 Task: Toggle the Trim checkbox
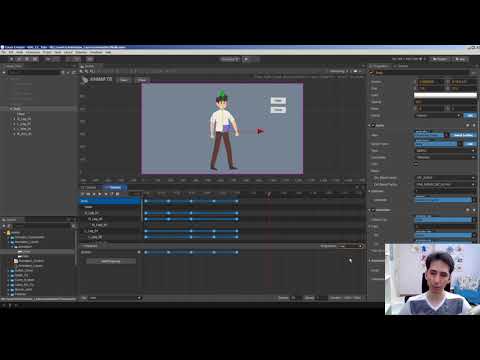[x=416, y=164]
